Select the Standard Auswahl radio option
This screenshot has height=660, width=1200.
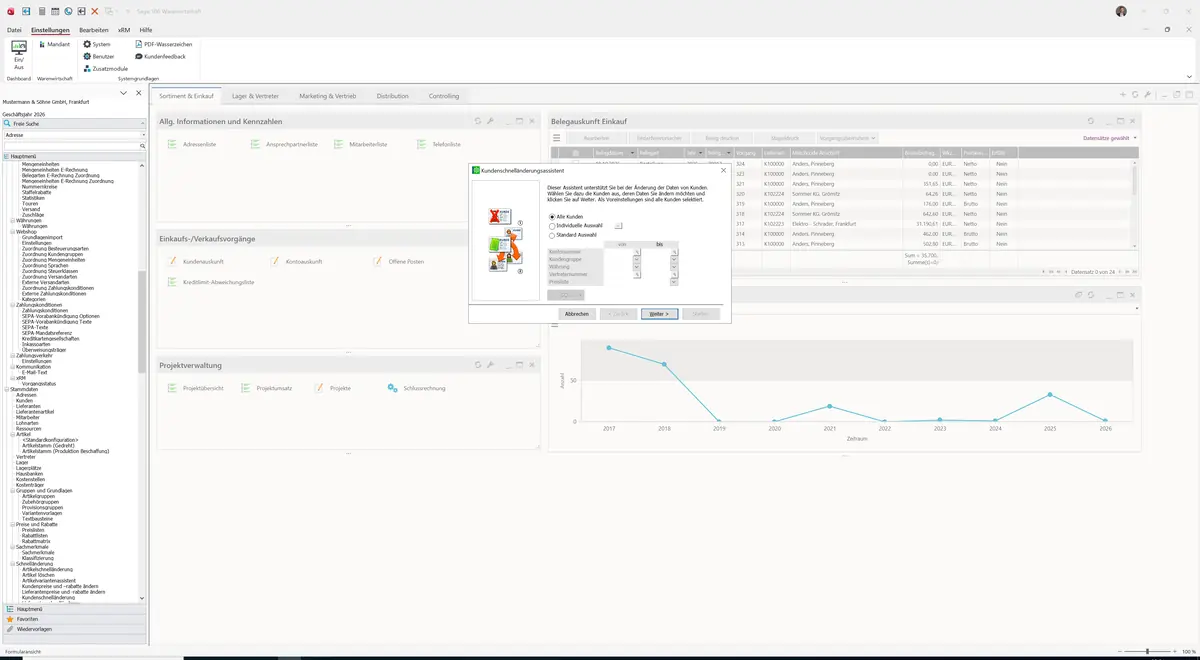552,235
